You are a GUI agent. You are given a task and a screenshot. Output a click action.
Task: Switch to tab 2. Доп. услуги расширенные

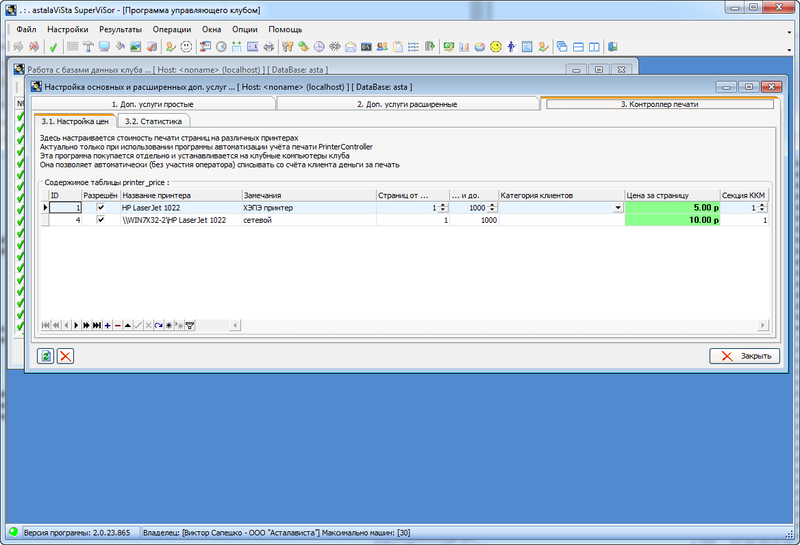point(407,104)
